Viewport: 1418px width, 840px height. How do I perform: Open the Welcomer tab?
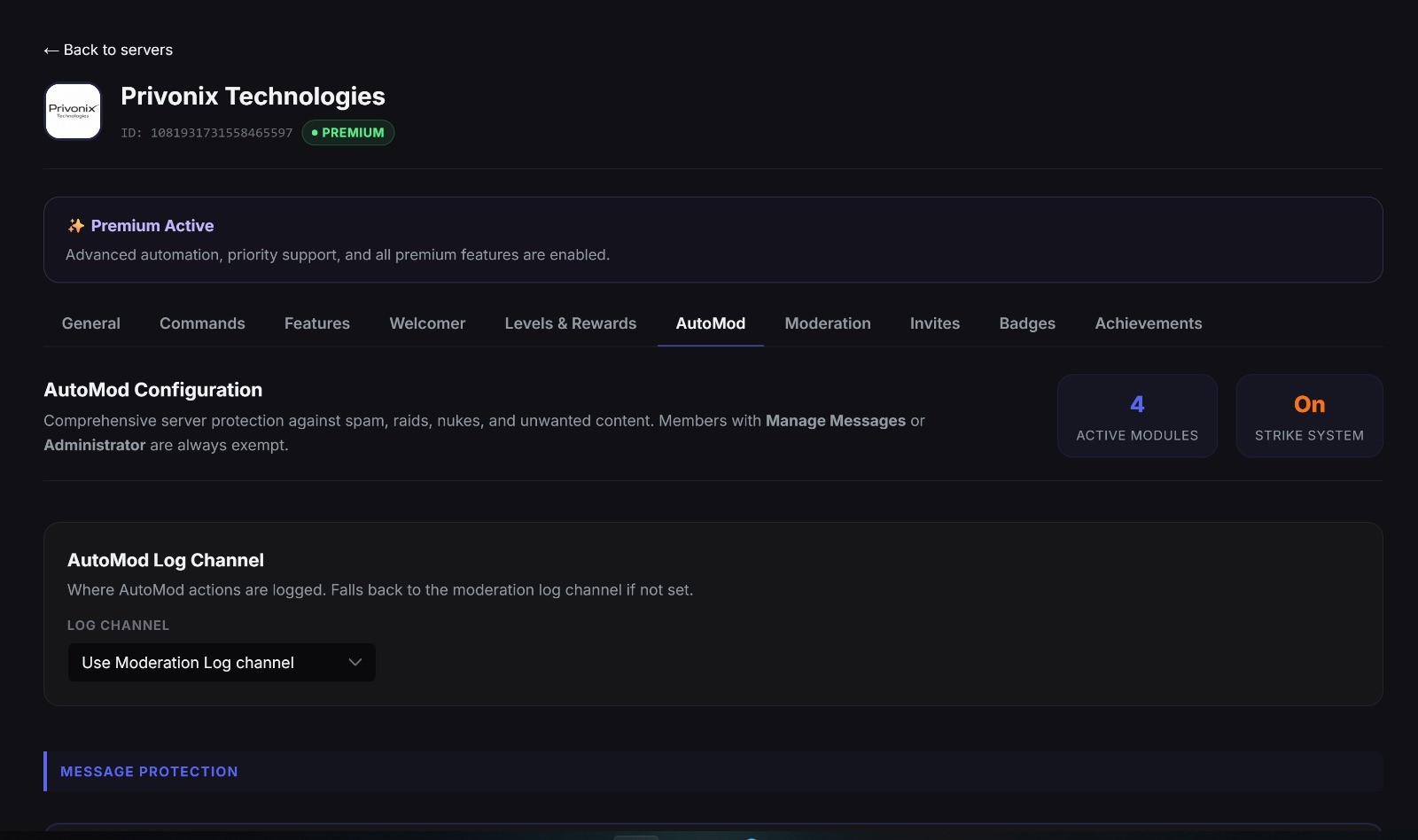tap(427, 323)
